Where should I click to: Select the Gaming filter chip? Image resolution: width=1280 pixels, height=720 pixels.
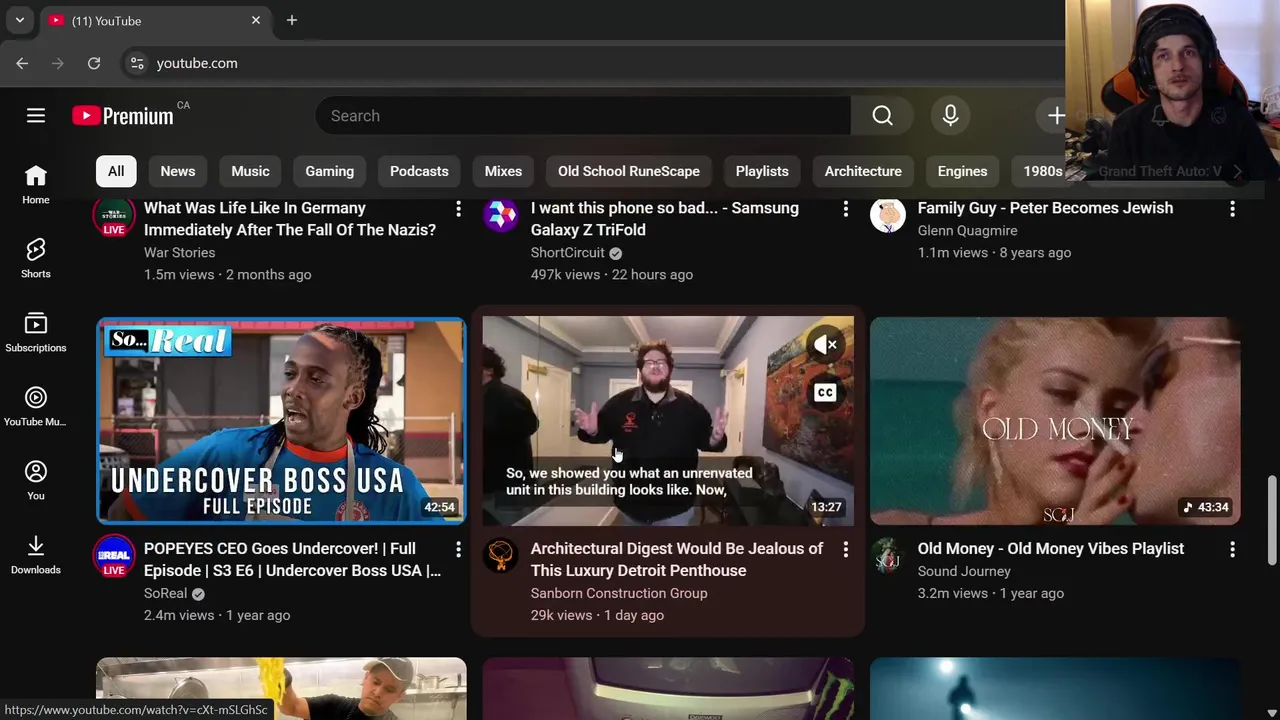tap(329, 171)
